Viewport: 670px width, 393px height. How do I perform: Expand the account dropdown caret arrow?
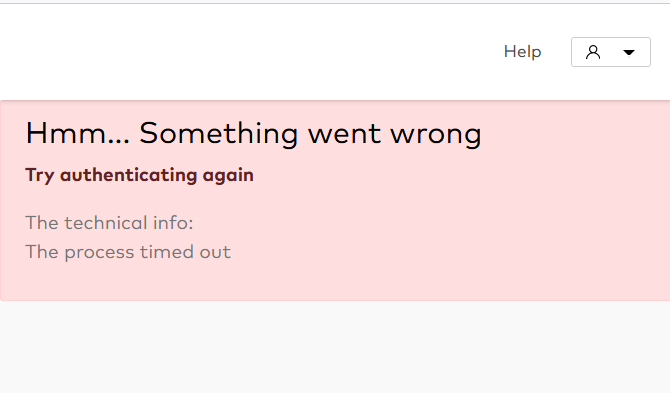(x=629, y=53)
